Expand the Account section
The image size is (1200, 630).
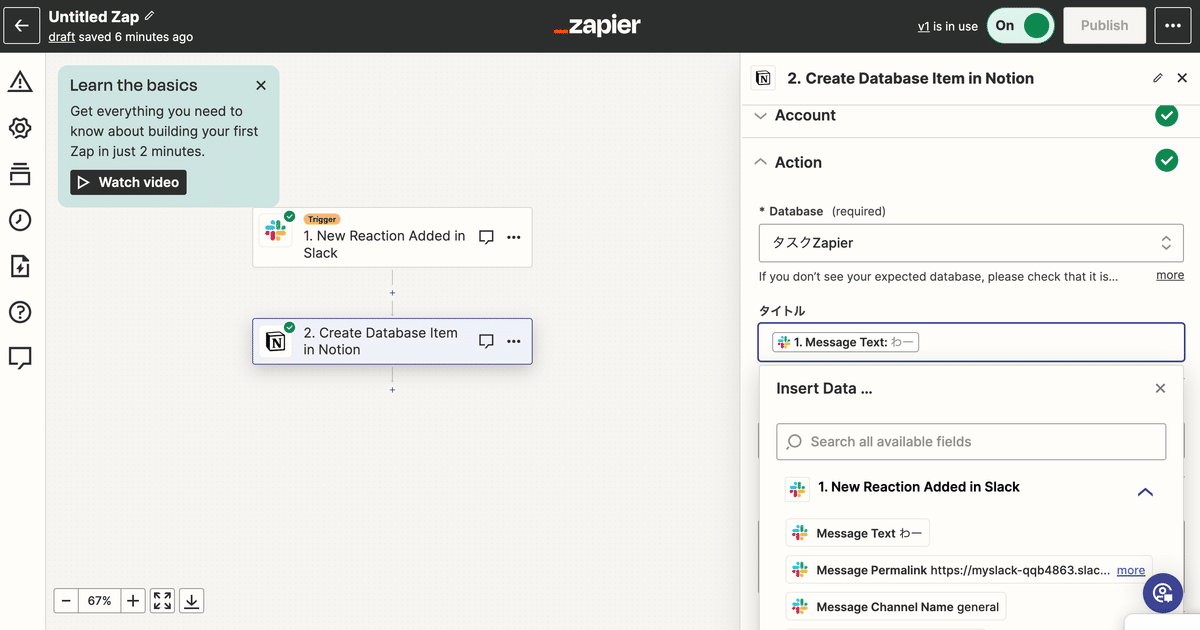[761, 115]
